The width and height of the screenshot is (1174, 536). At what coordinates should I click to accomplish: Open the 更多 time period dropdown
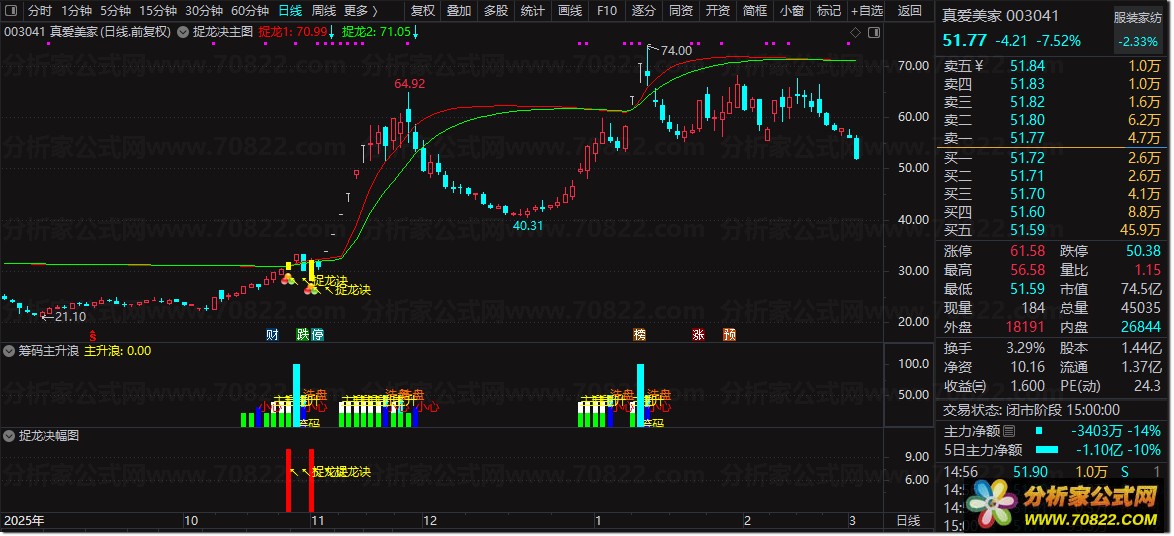click(360, 11)
